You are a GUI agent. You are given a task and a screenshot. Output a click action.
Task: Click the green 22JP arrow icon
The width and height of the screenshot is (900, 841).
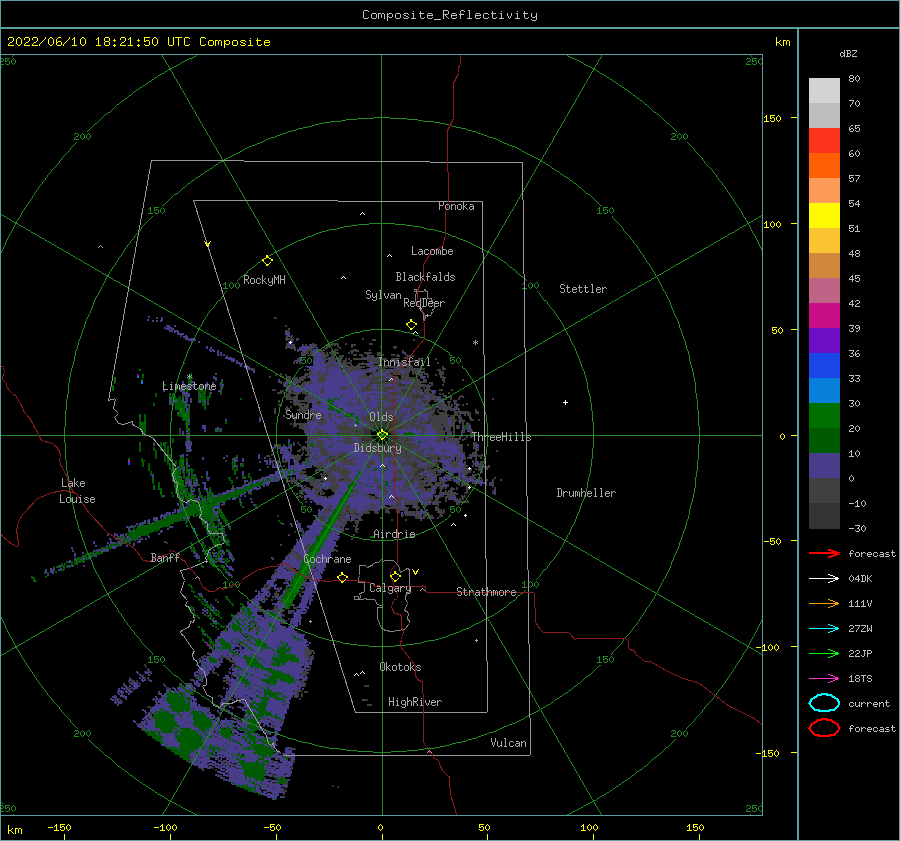824,653
